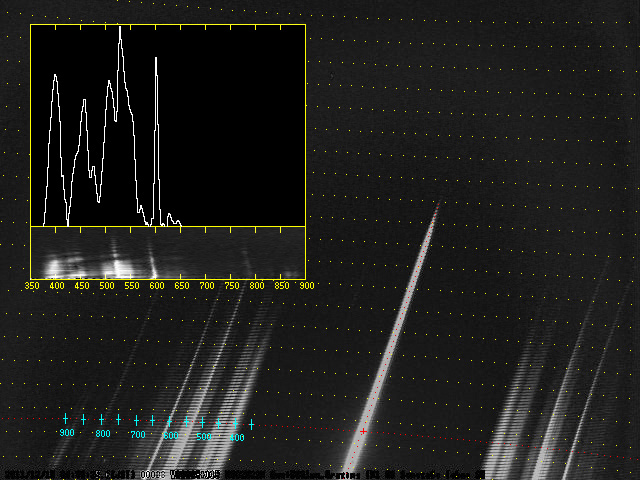Image resolution: width=640 pixels, height=480 pixels.
Task: Click the empty black area of the spectrum plot
Action: (x=240, y=120)
